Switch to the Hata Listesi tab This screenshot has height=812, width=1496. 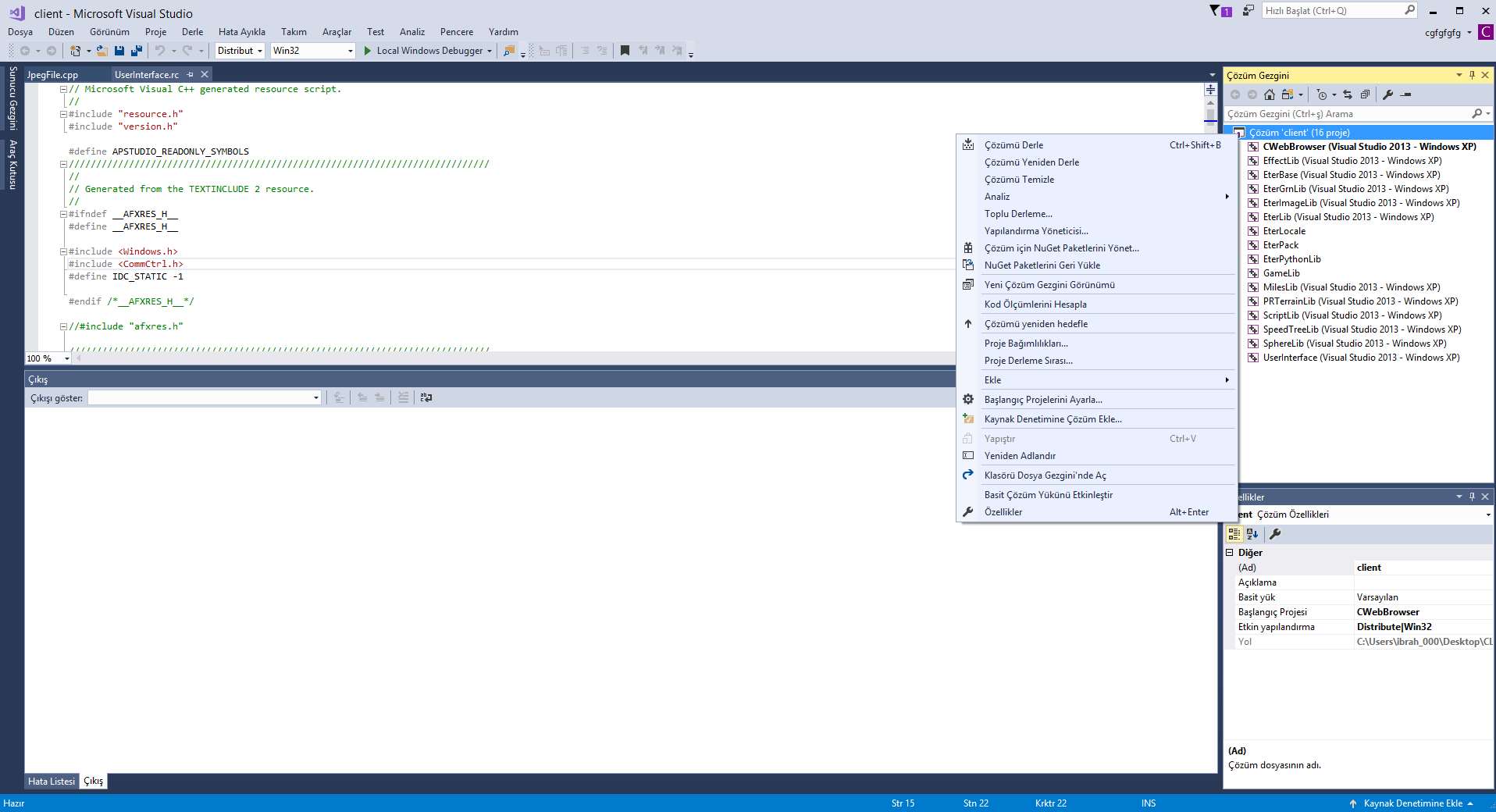pos(52,782)
